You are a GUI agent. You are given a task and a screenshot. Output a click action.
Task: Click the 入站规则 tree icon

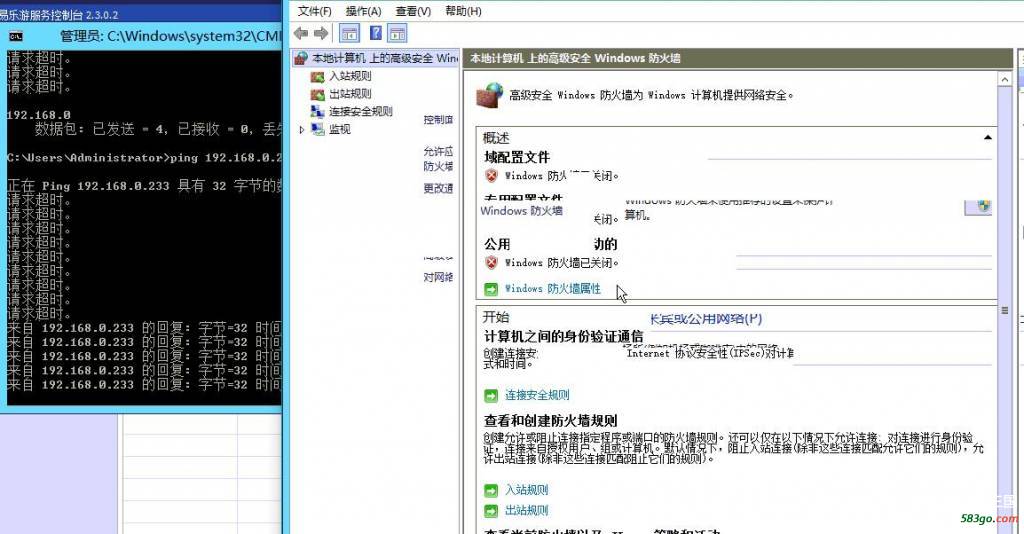(x=317, y=76)
